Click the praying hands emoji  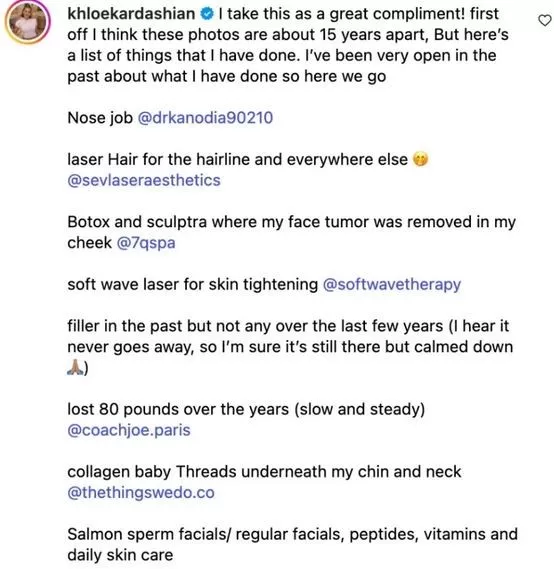(75, 368)
